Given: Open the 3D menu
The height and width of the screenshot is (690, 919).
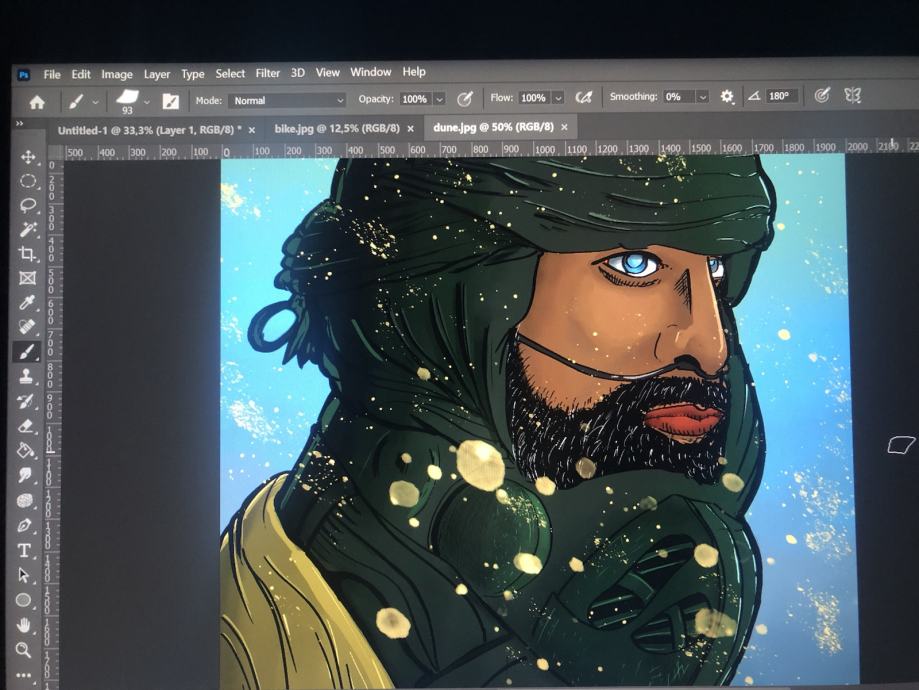Looking at the screenshot, I should coord(298,73).
